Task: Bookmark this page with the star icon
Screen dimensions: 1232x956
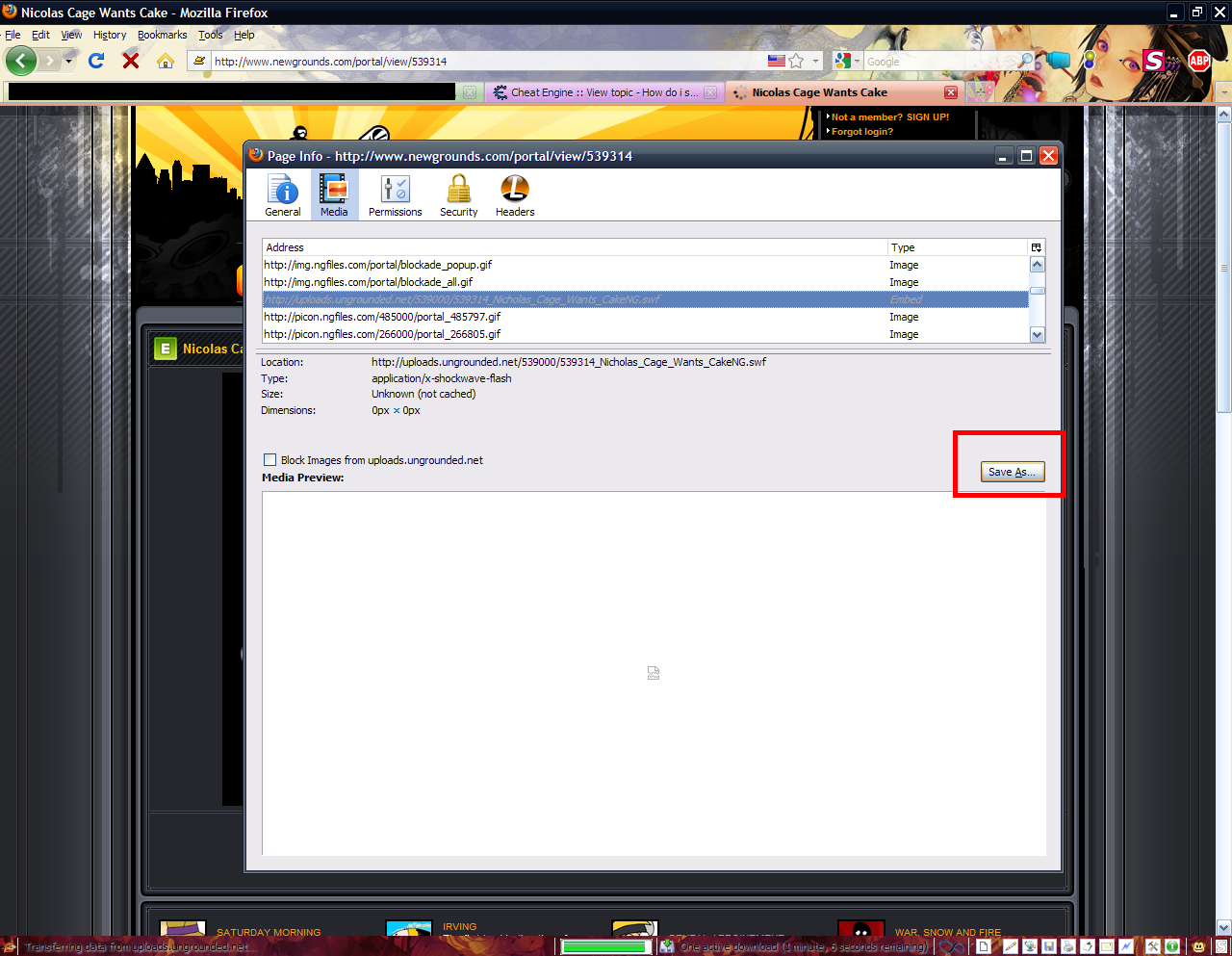Action: [x=797, y=61]
